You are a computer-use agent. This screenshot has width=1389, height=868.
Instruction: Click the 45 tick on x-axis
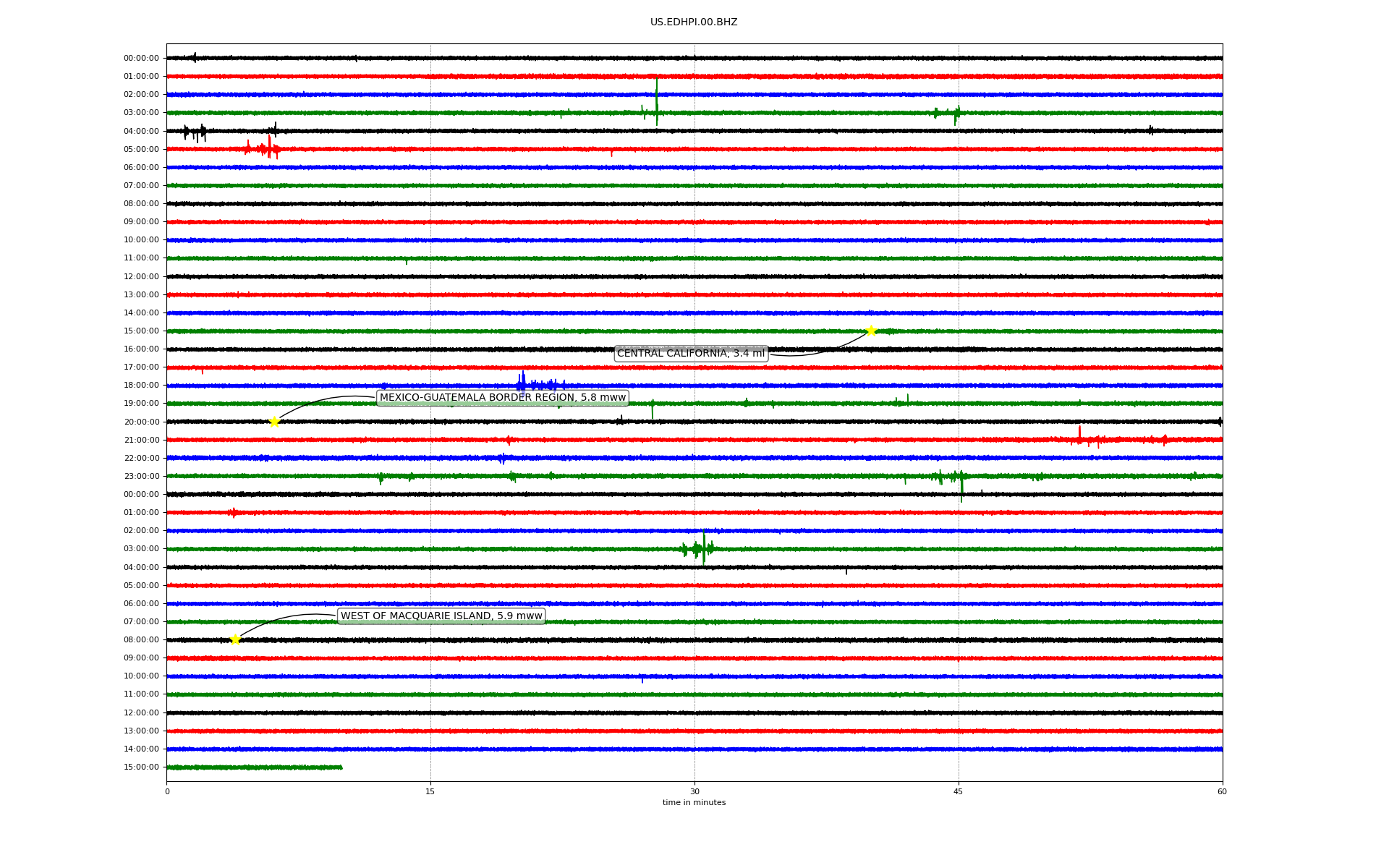pyautogui.click(x=959, y=791)
